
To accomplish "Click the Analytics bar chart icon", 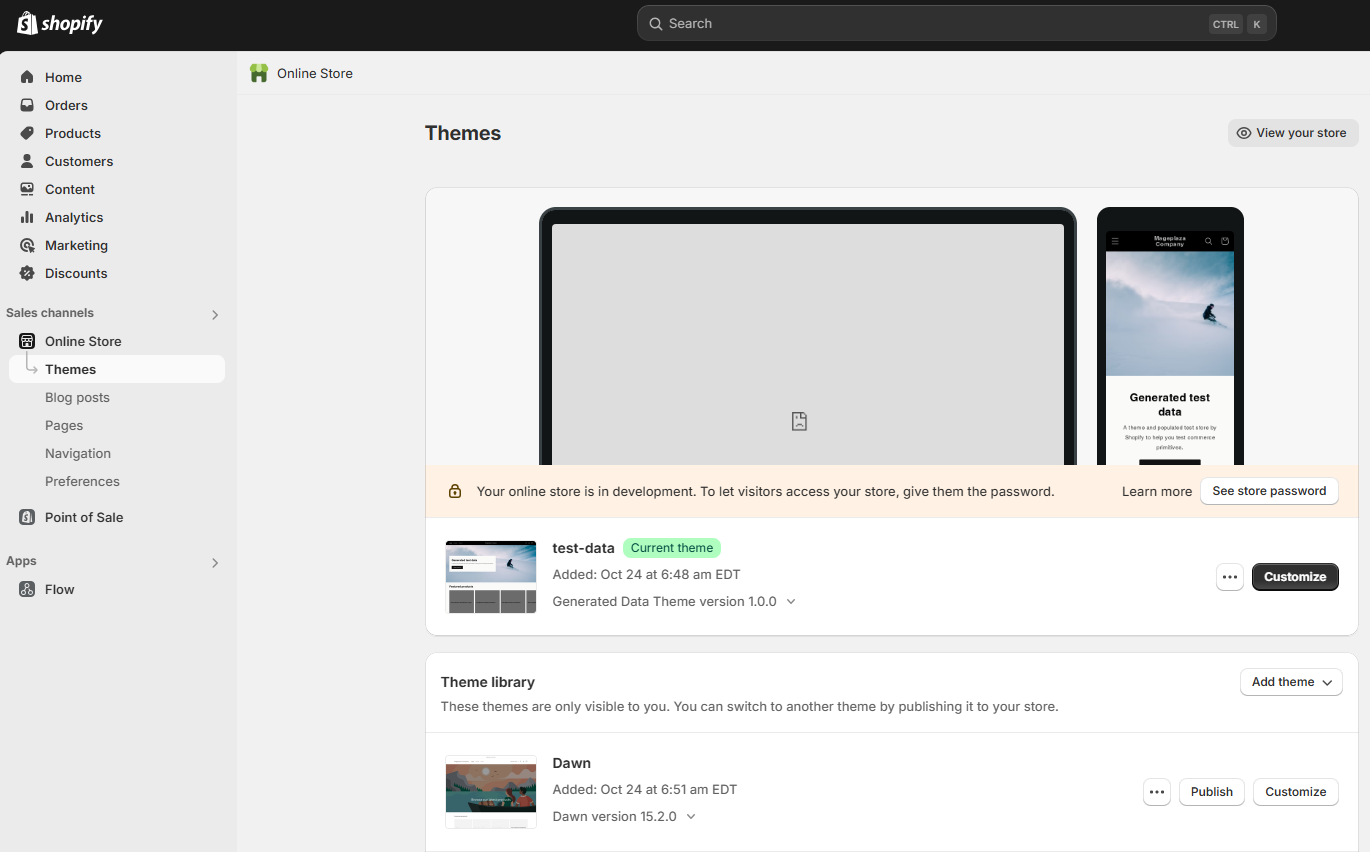I will 27,217.
